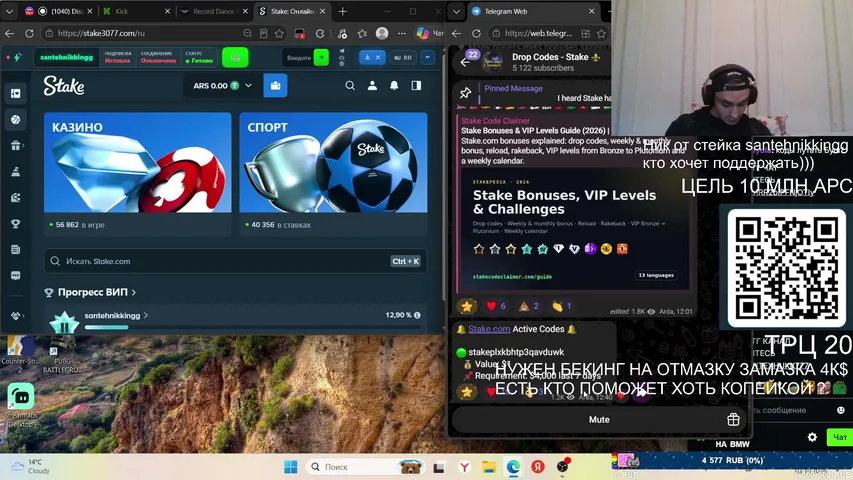Click the lightning bolt extension icon

pyautogui.click(x=17, y=57)
